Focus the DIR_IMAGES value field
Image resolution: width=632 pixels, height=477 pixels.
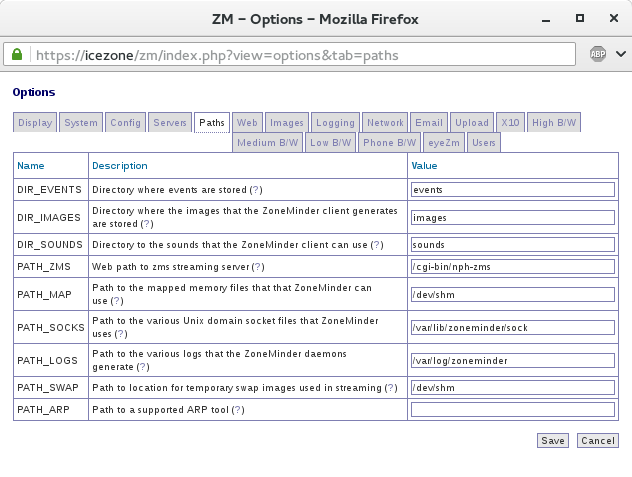(513, 218)
